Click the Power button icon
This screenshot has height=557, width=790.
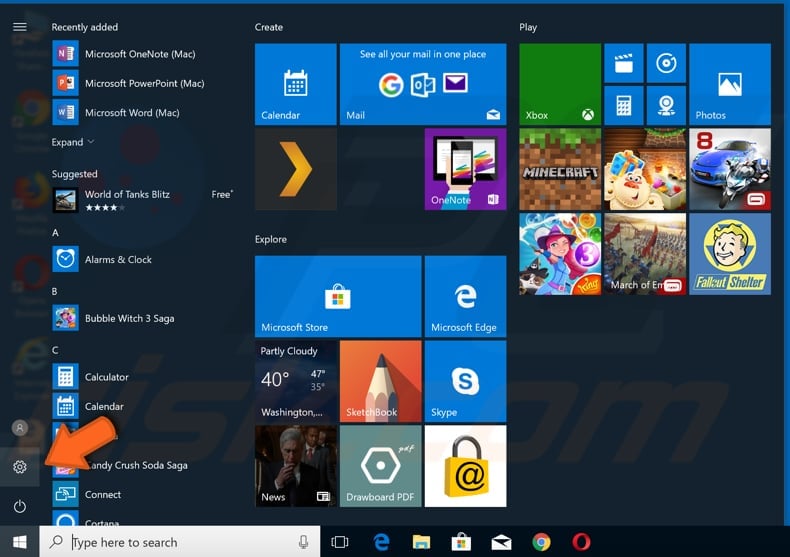[19, 507]
